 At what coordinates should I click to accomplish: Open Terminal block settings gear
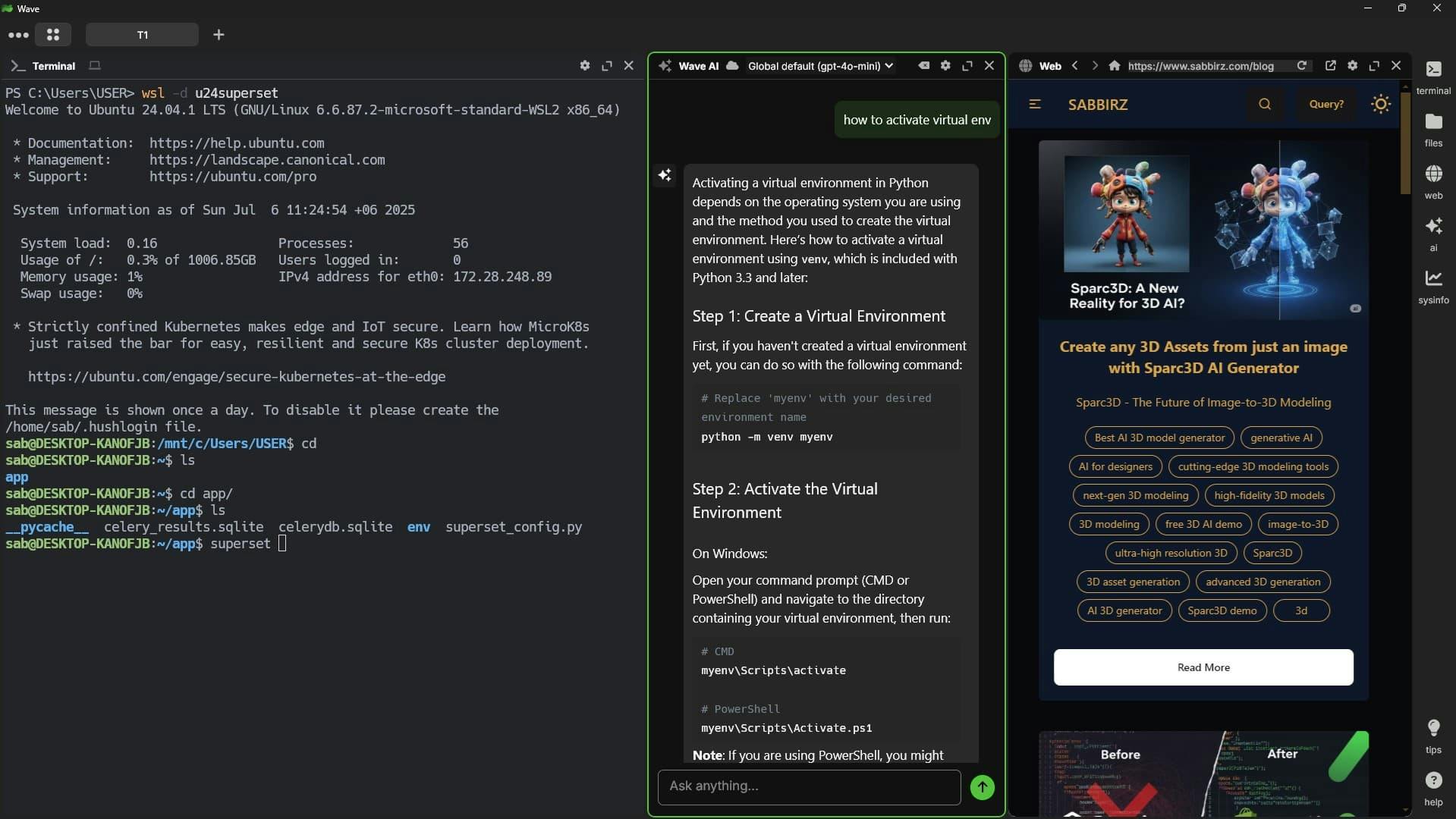[x=585, y=66]
